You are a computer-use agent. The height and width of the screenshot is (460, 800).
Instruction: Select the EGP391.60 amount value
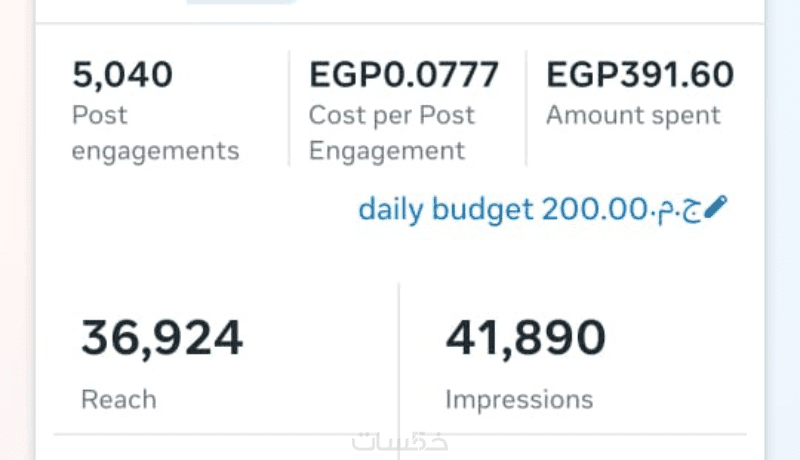pyautogui.click(x=640, y=75)
